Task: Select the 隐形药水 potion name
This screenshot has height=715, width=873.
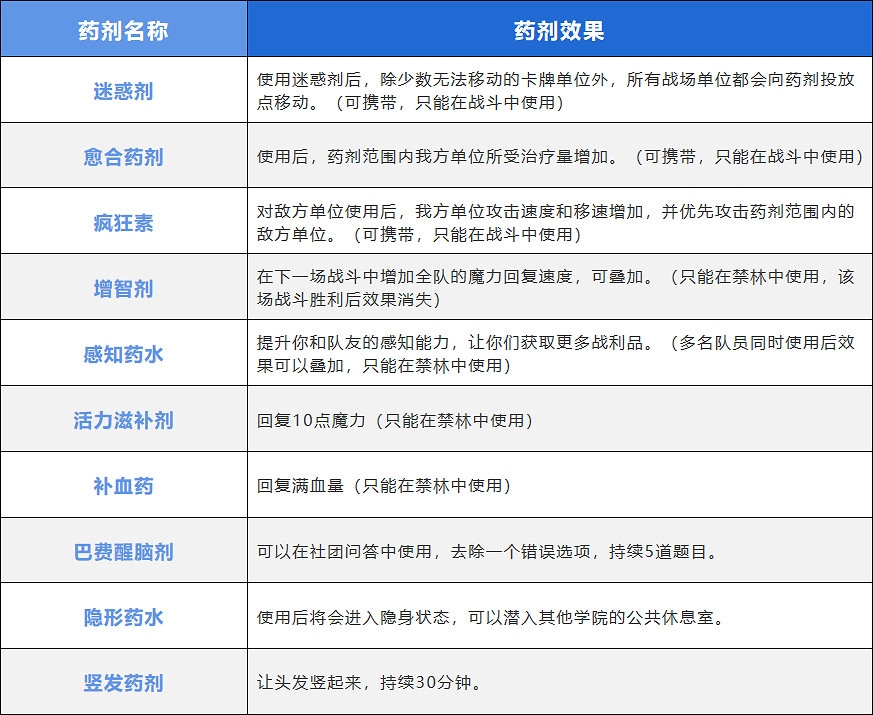Action: [124, 617]
